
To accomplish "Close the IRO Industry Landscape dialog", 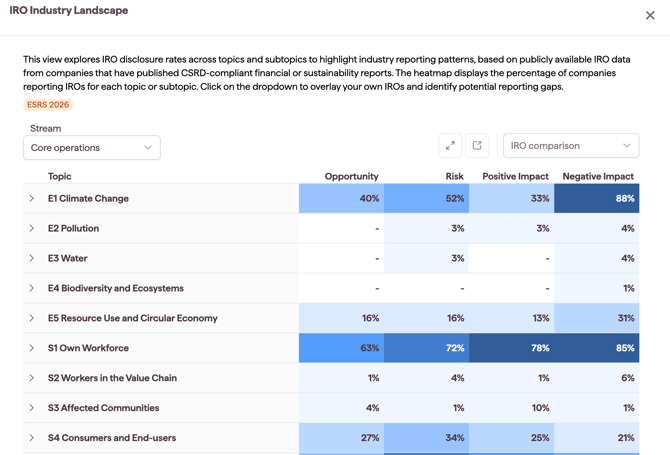I will click(650, 15).
